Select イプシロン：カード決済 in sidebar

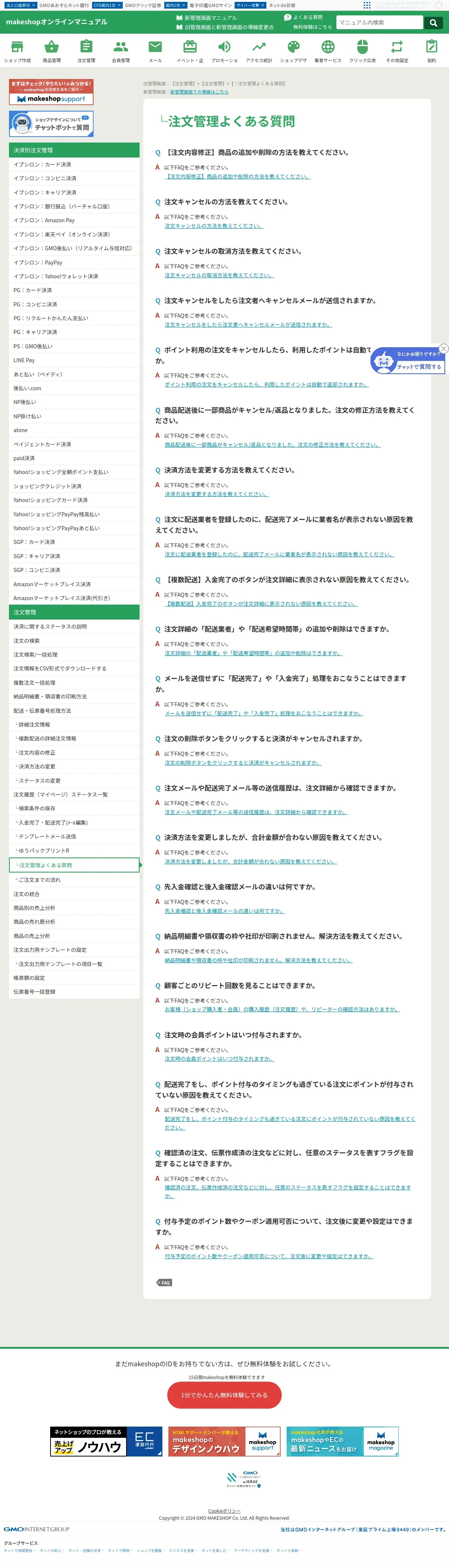tap(74, 164)
